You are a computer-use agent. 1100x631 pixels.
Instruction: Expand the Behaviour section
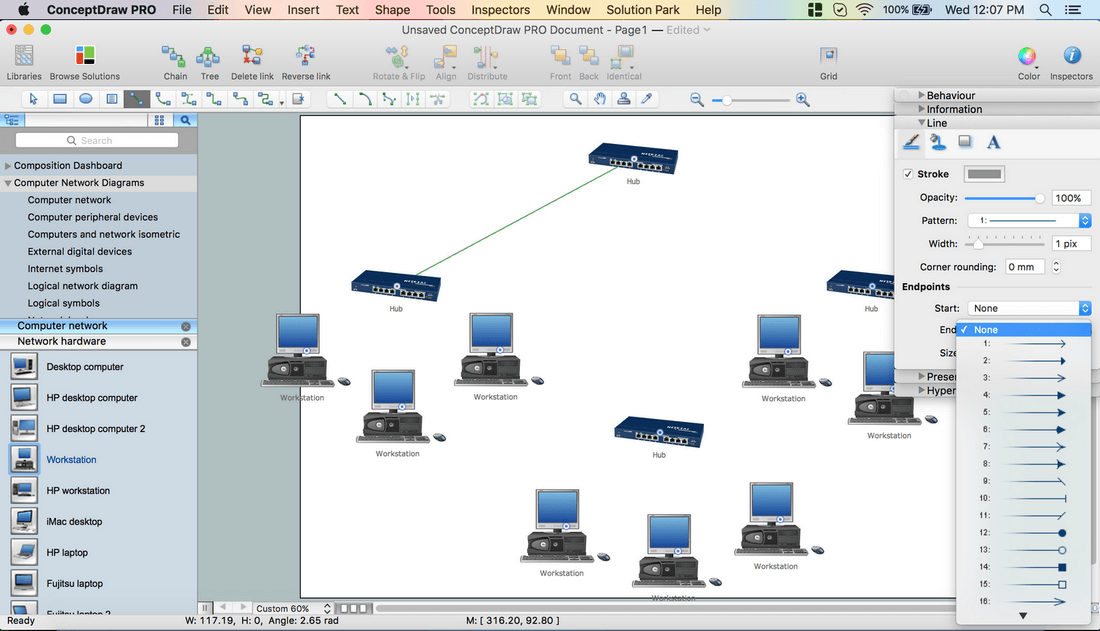click(922, 95)
